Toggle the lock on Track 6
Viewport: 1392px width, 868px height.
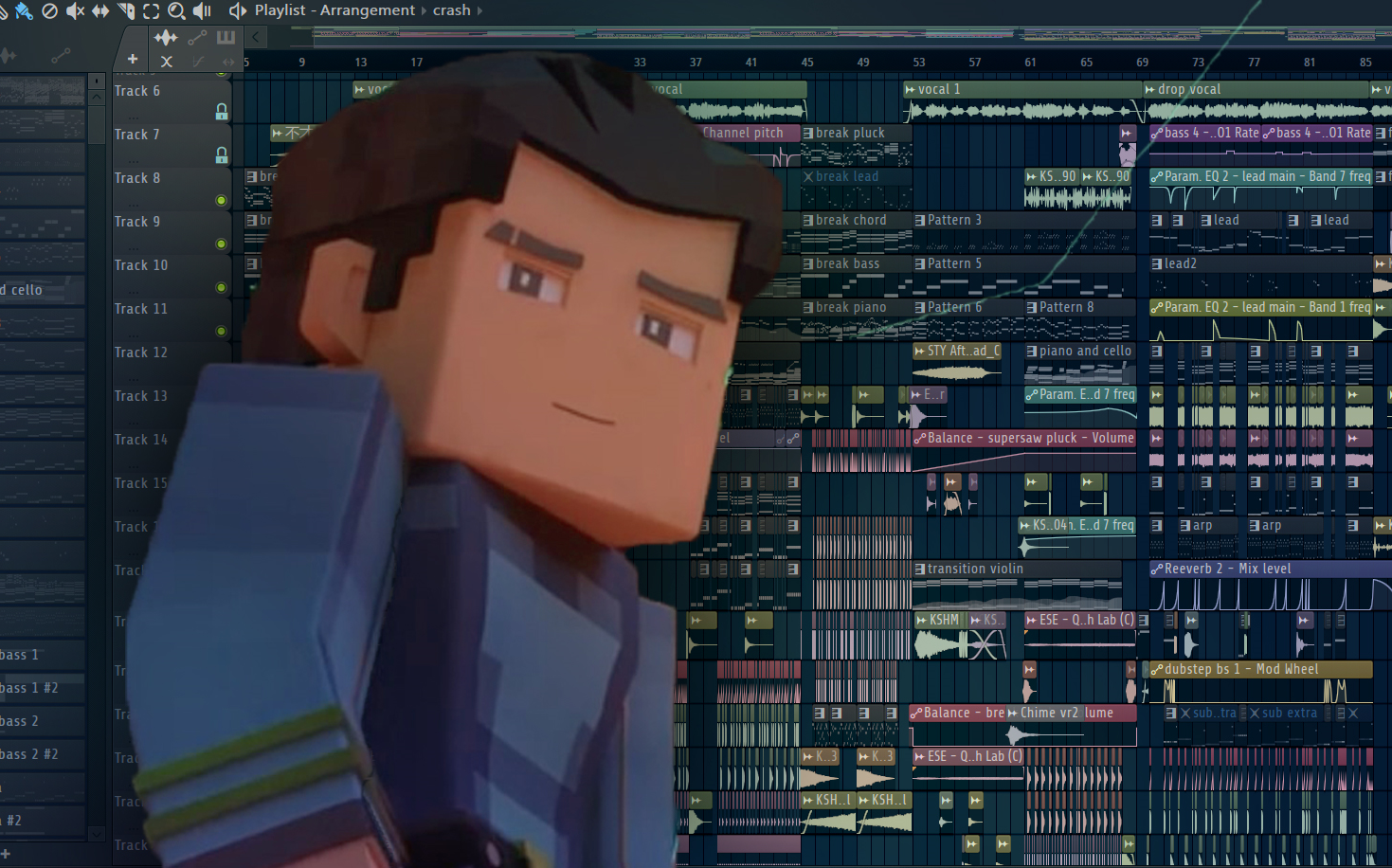tap(222, 112)
